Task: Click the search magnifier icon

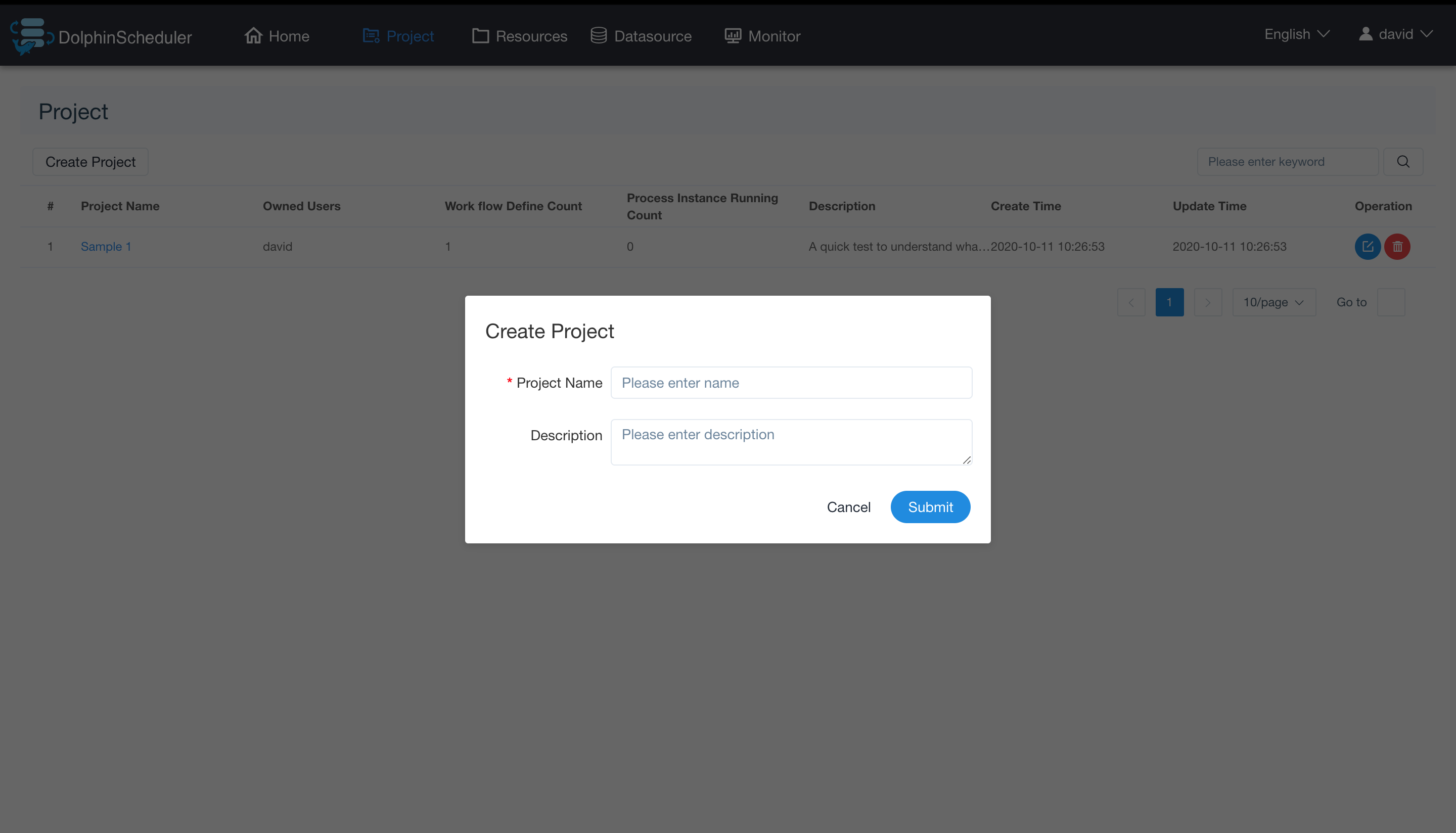Action: pyautogui.click(x=1403, y=162)
